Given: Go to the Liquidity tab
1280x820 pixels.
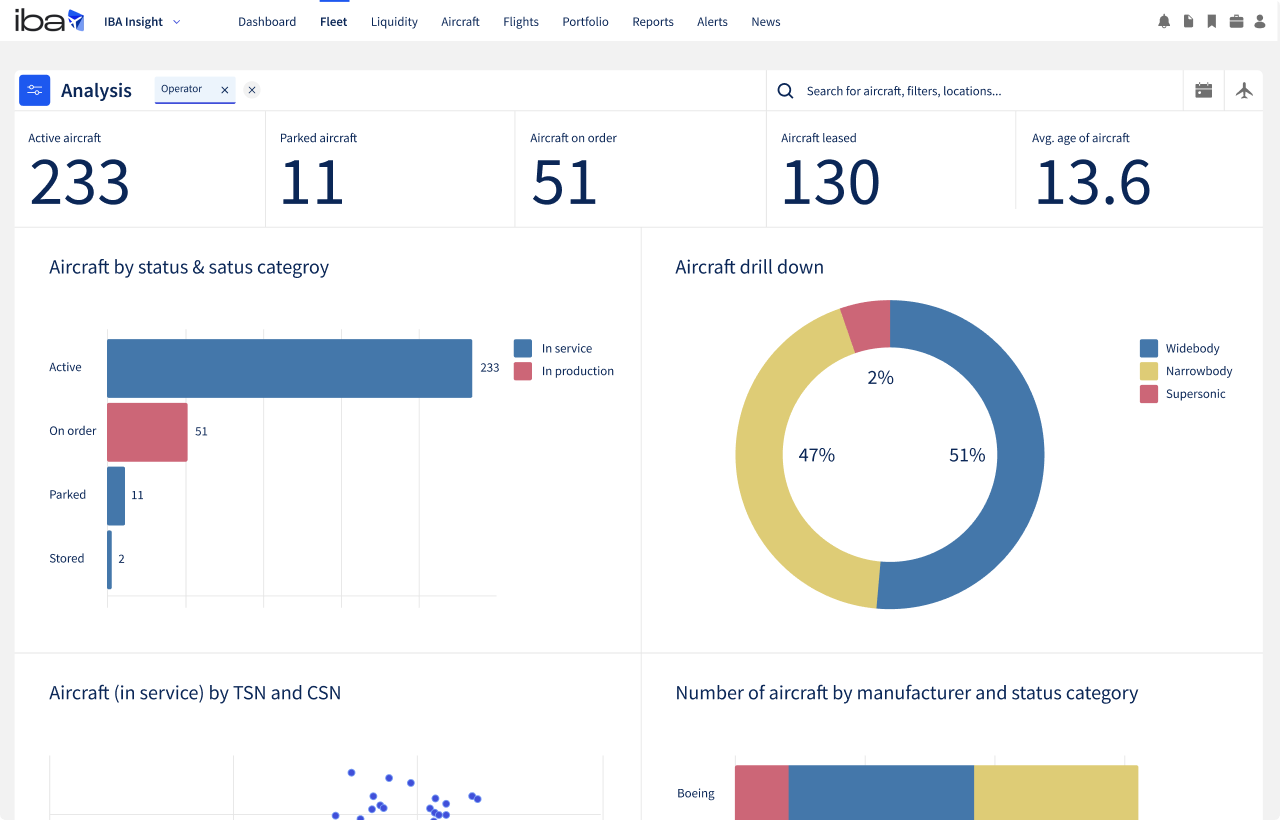Looking at the screenshot, I should [394, 21].
